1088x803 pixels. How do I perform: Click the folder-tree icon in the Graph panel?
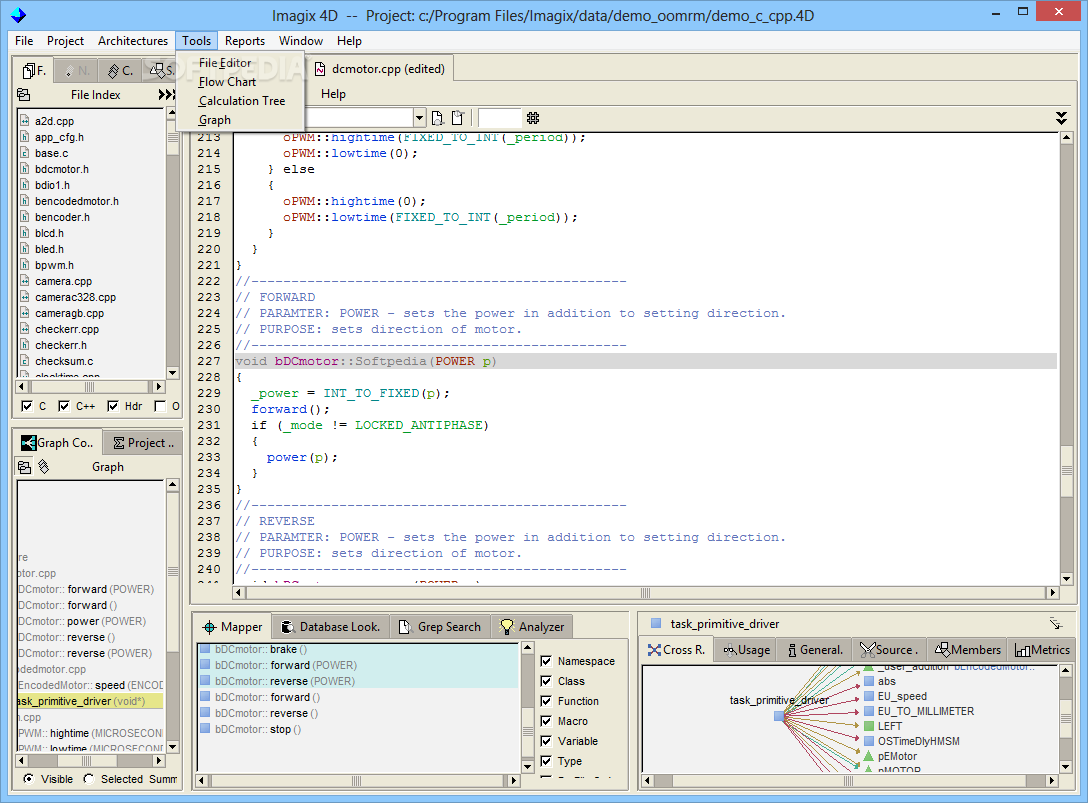coord(24,467)
